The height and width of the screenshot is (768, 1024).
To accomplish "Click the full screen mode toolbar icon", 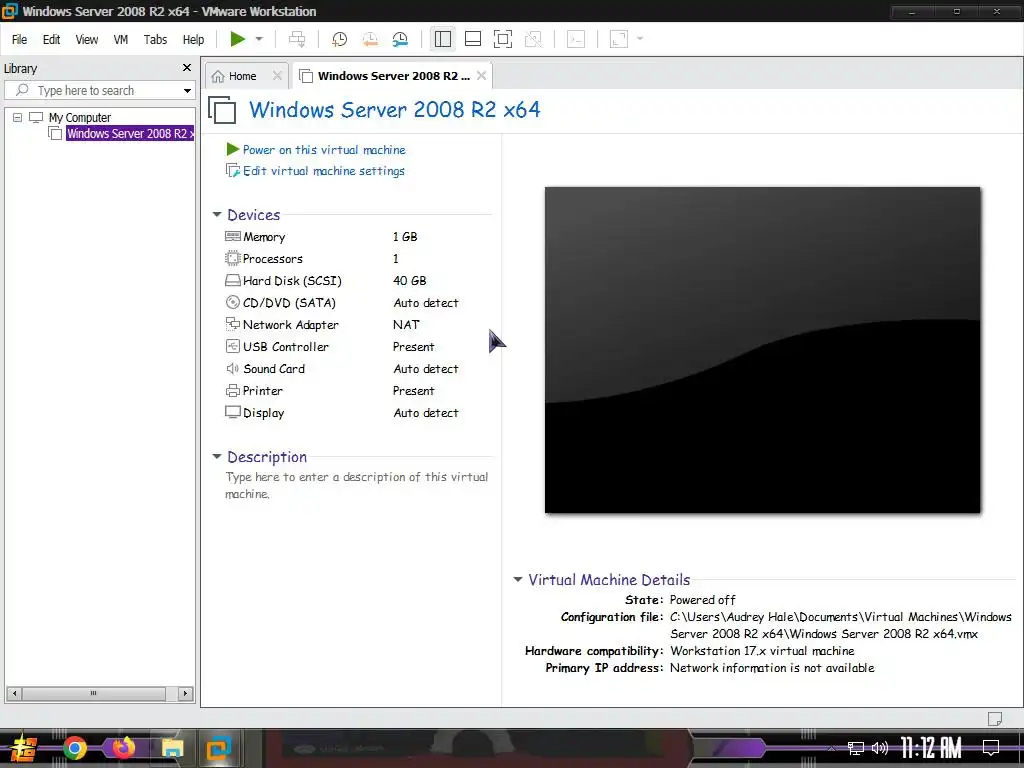I will pyautogui.click(x=503, y=39).
